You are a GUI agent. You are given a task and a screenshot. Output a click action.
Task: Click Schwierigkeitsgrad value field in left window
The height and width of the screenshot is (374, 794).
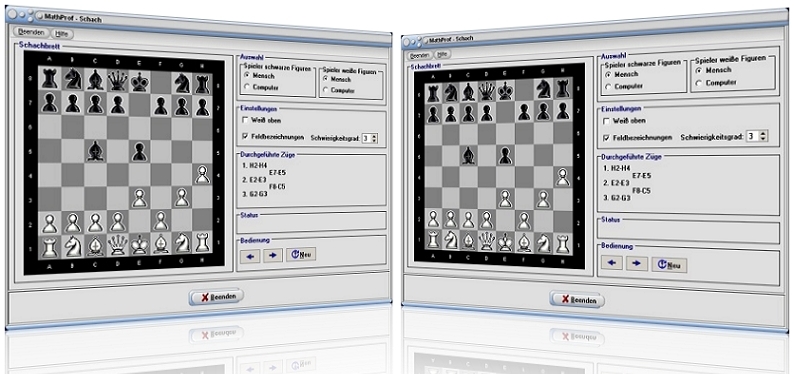click(x=367, y=138)
